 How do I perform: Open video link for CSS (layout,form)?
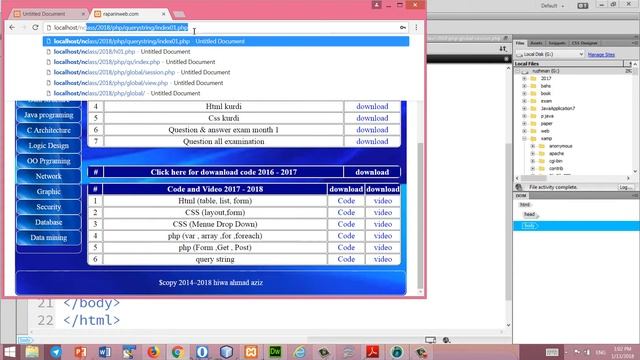[x=383, y=213]
